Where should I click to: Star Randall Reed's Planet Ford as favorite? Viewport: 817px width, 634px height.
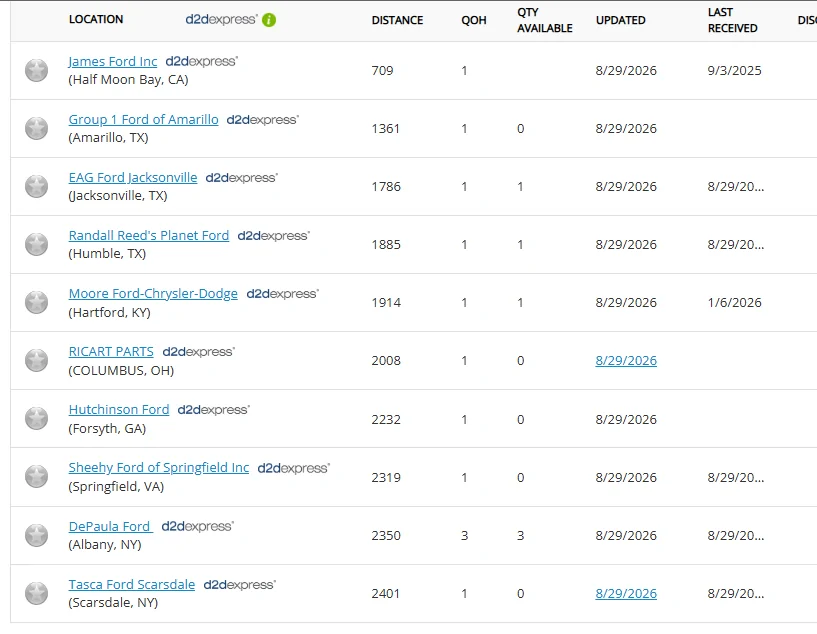tap(36, 244)
